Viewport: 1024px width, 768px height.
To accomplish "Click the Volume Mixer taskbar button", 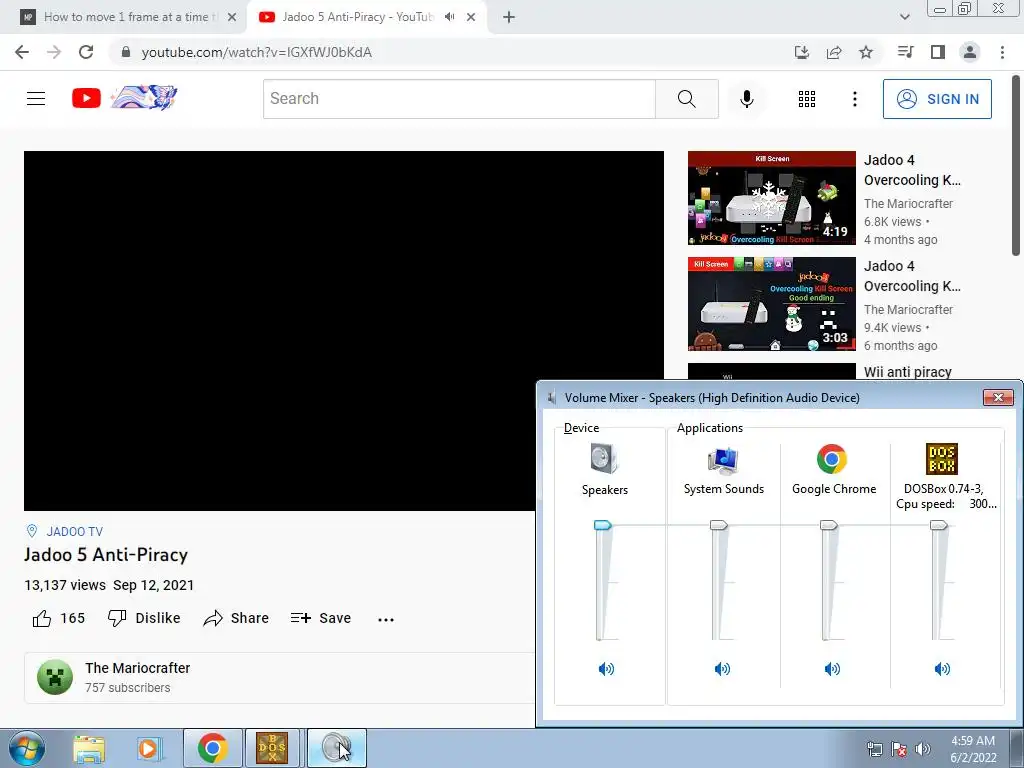I will [x=337, y=748].
